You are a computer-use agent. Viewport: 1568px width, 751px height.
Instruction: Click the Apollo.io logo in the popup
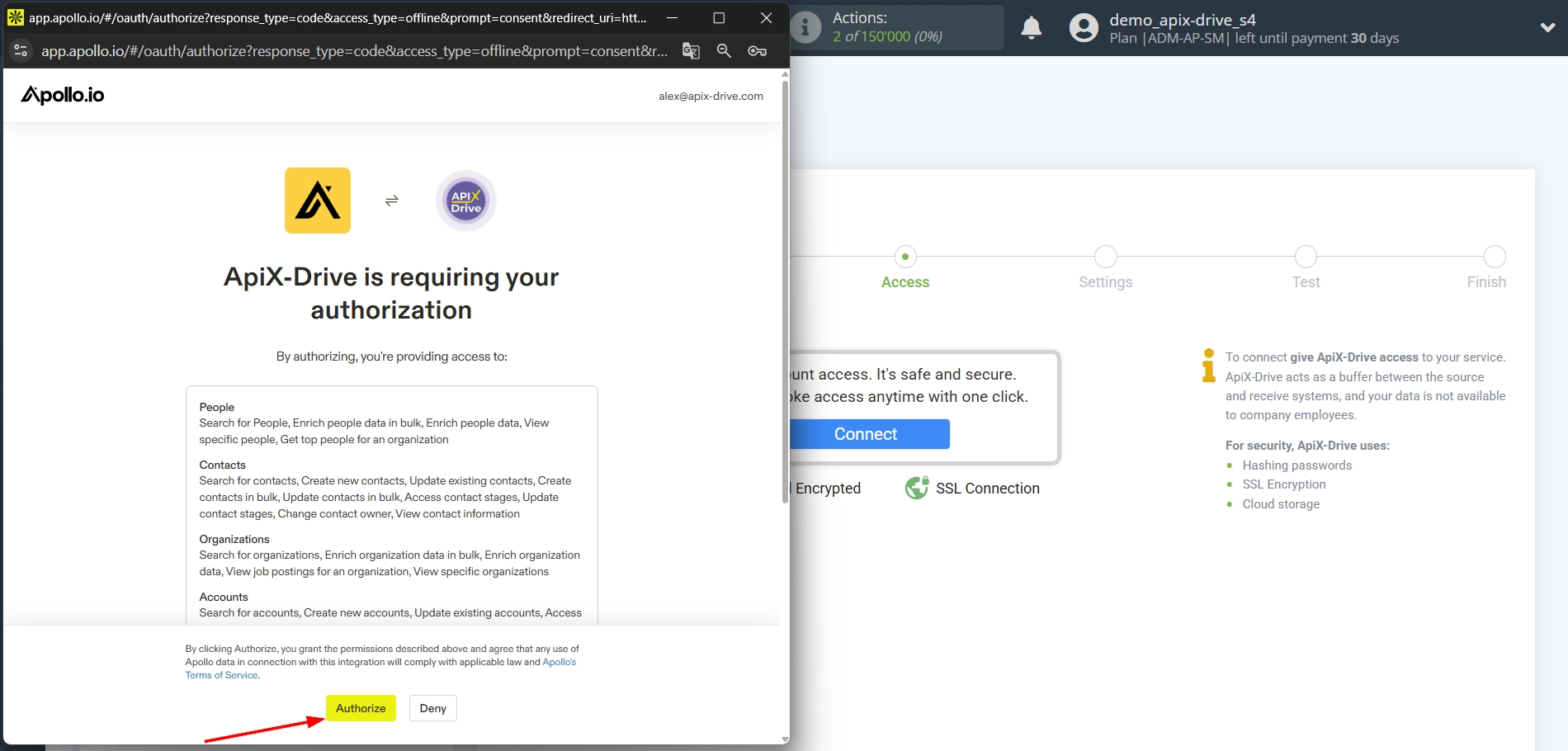point(63,95)
